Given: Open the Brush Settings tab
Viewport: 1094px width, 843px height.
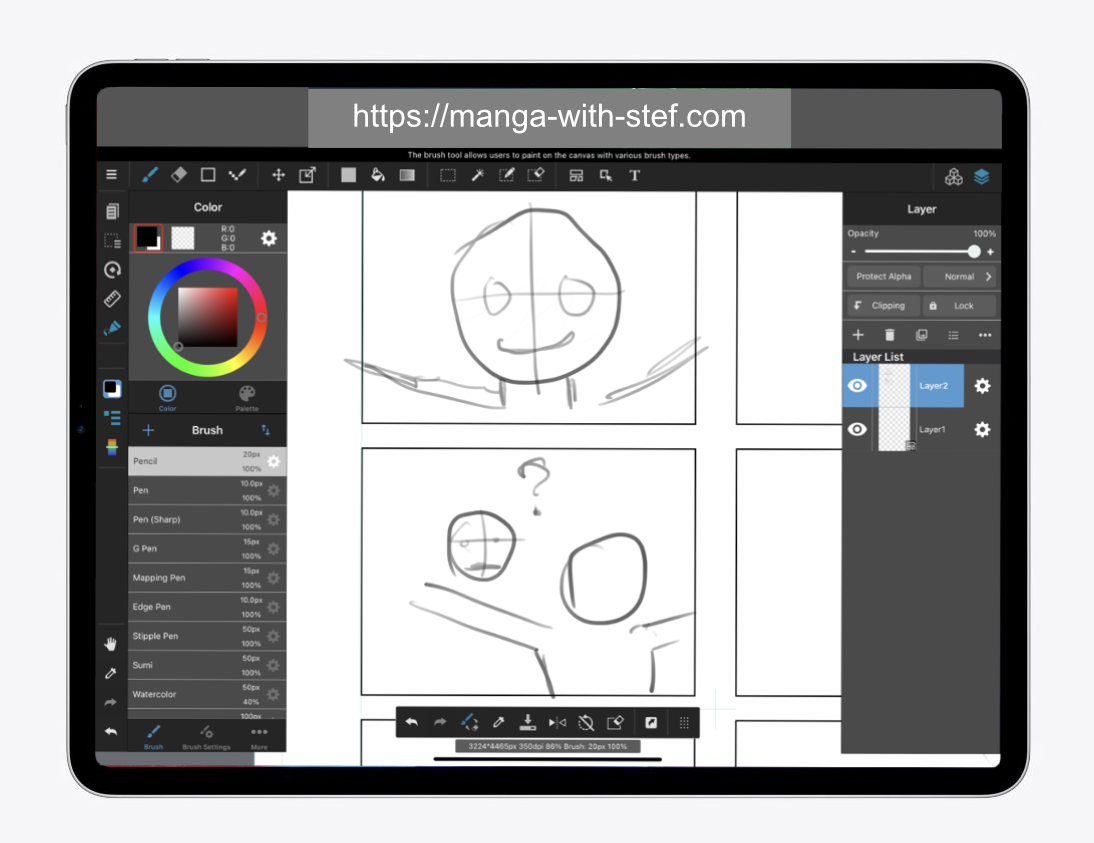Looking at the screenshot, I should [206, 740].
